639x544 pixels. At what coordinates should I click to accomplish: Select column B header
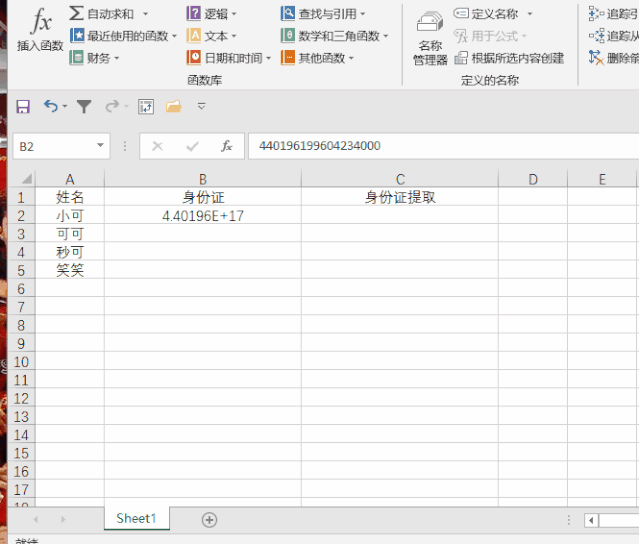click(x=203, y=179)
